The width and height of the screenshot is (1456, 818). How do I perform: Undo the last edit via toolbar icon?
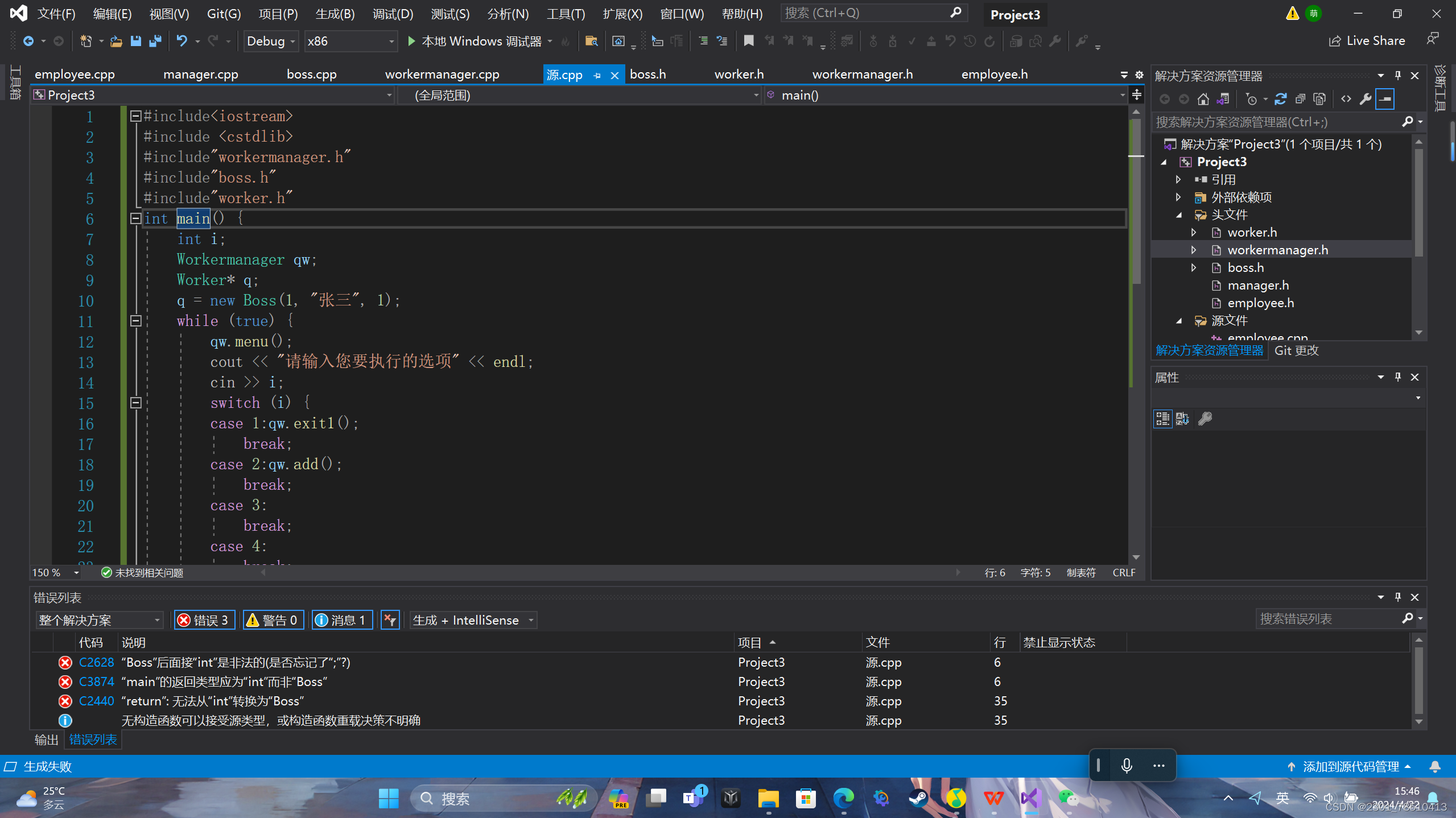pyautogui.click(x=182, y=41)
